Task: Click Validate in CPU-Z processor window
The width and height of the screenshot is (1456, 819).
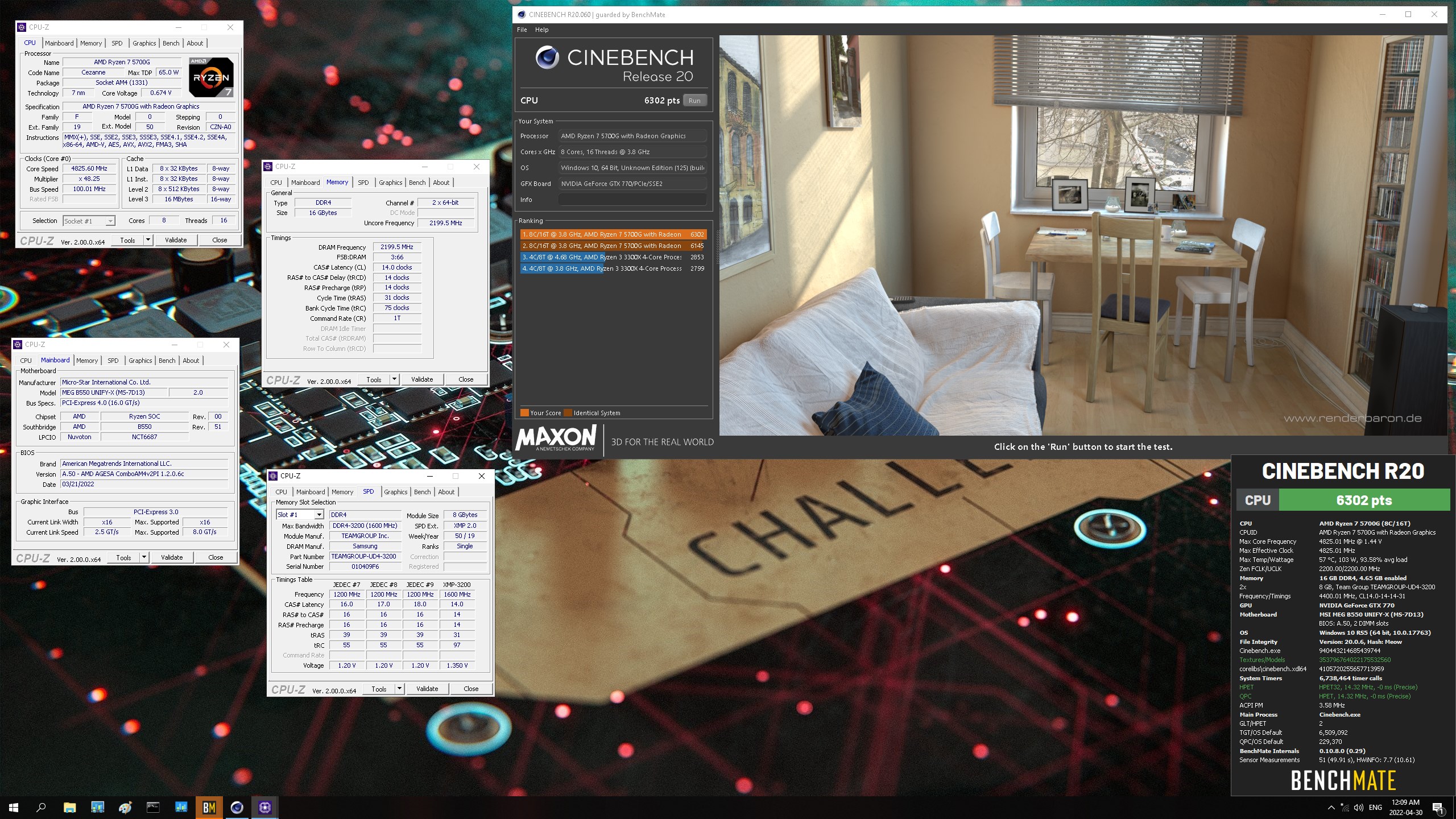Action: click(176, 240)
